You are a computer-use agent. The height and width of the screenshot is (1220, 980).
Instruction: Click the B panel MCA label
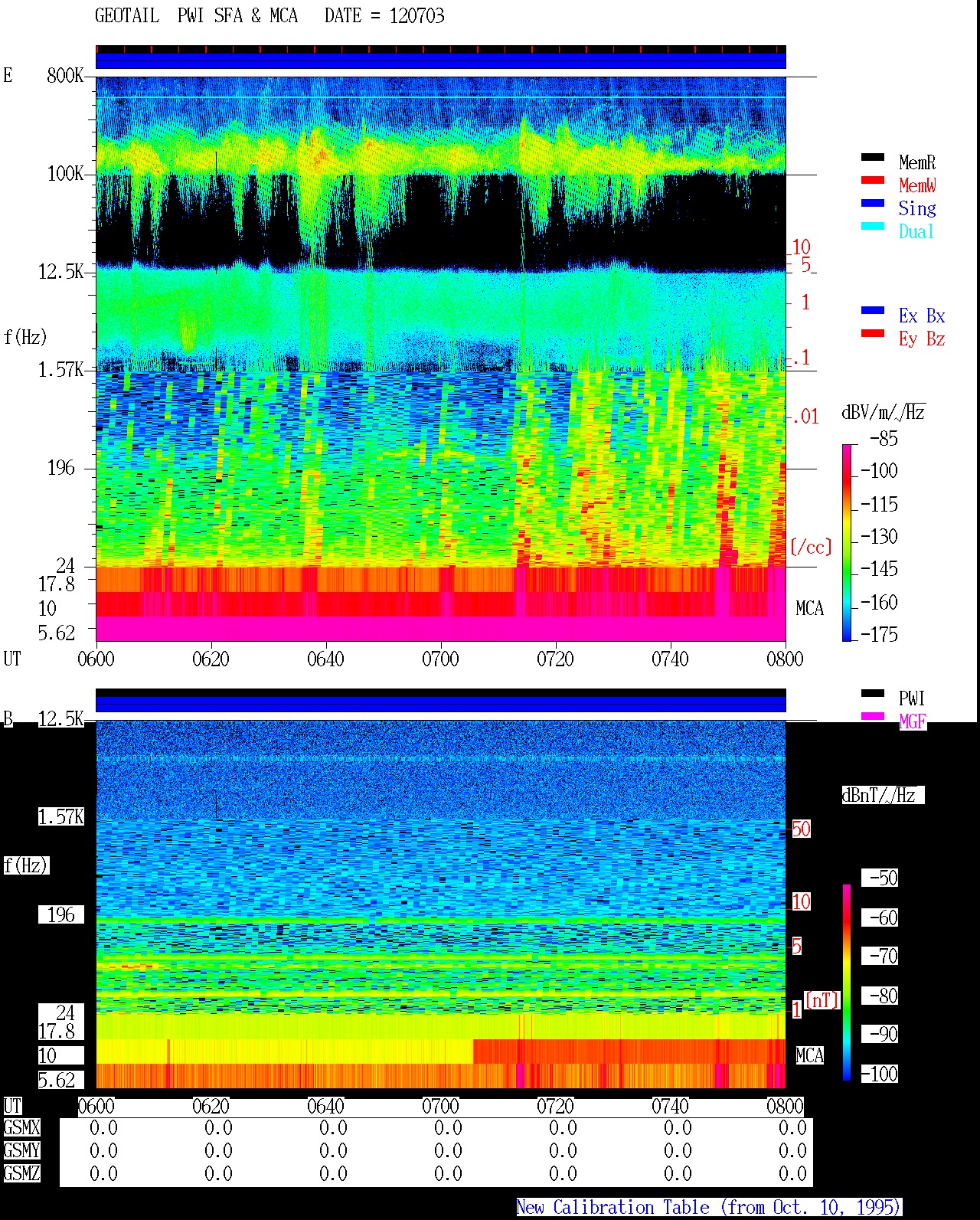pos(809,1055)
